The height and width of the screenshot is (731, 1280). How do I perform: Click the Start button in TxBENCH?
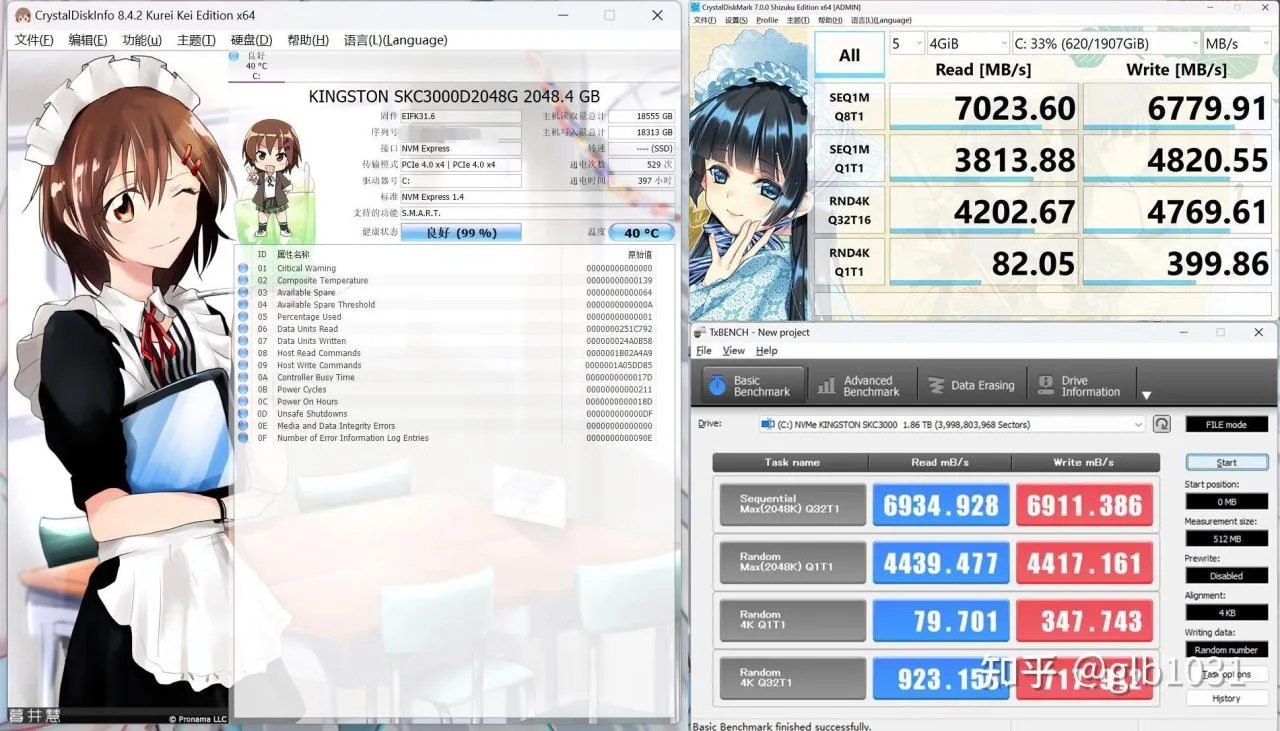1227,462
